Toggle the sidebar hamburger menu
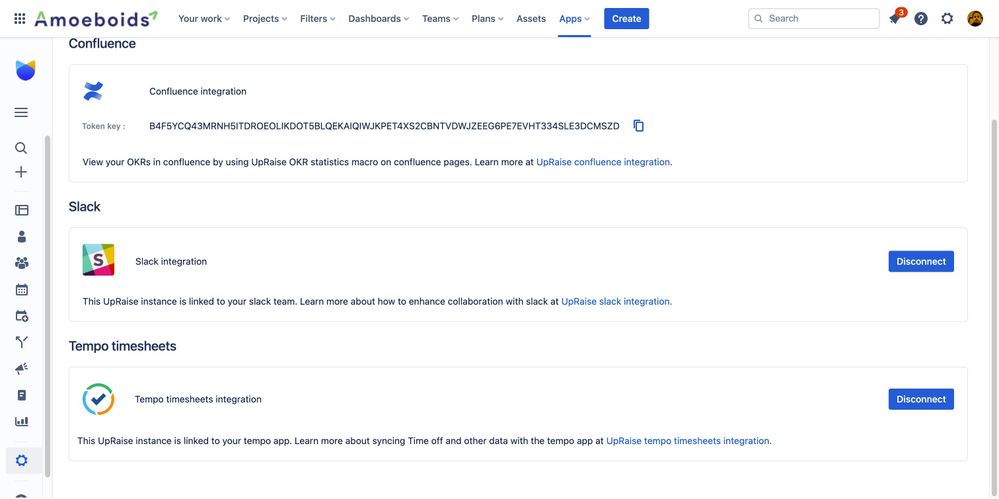 click(x=21, y=113)
